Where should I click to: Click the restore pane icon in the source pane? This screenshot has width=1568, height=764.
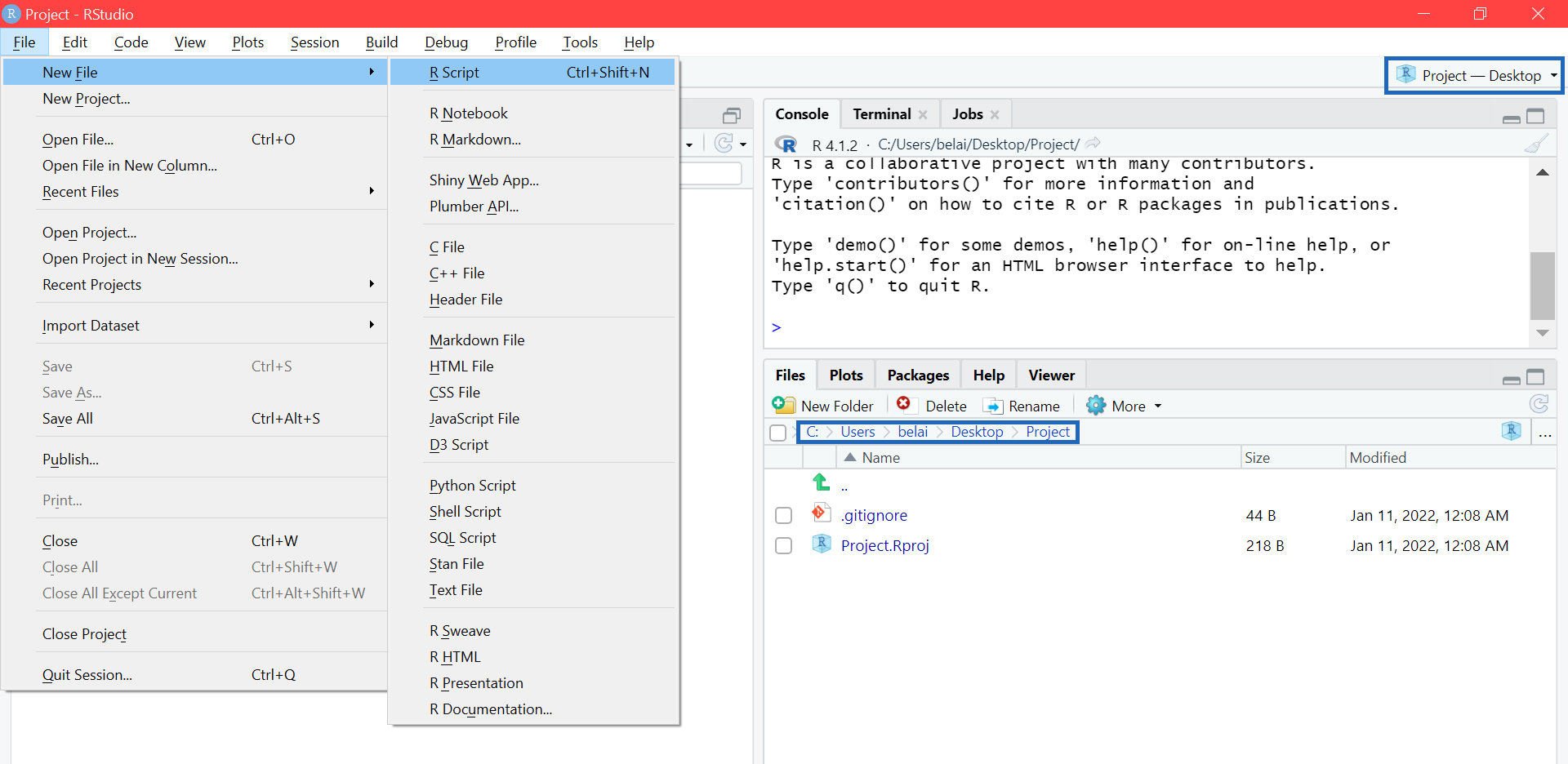tap(732, 115)
